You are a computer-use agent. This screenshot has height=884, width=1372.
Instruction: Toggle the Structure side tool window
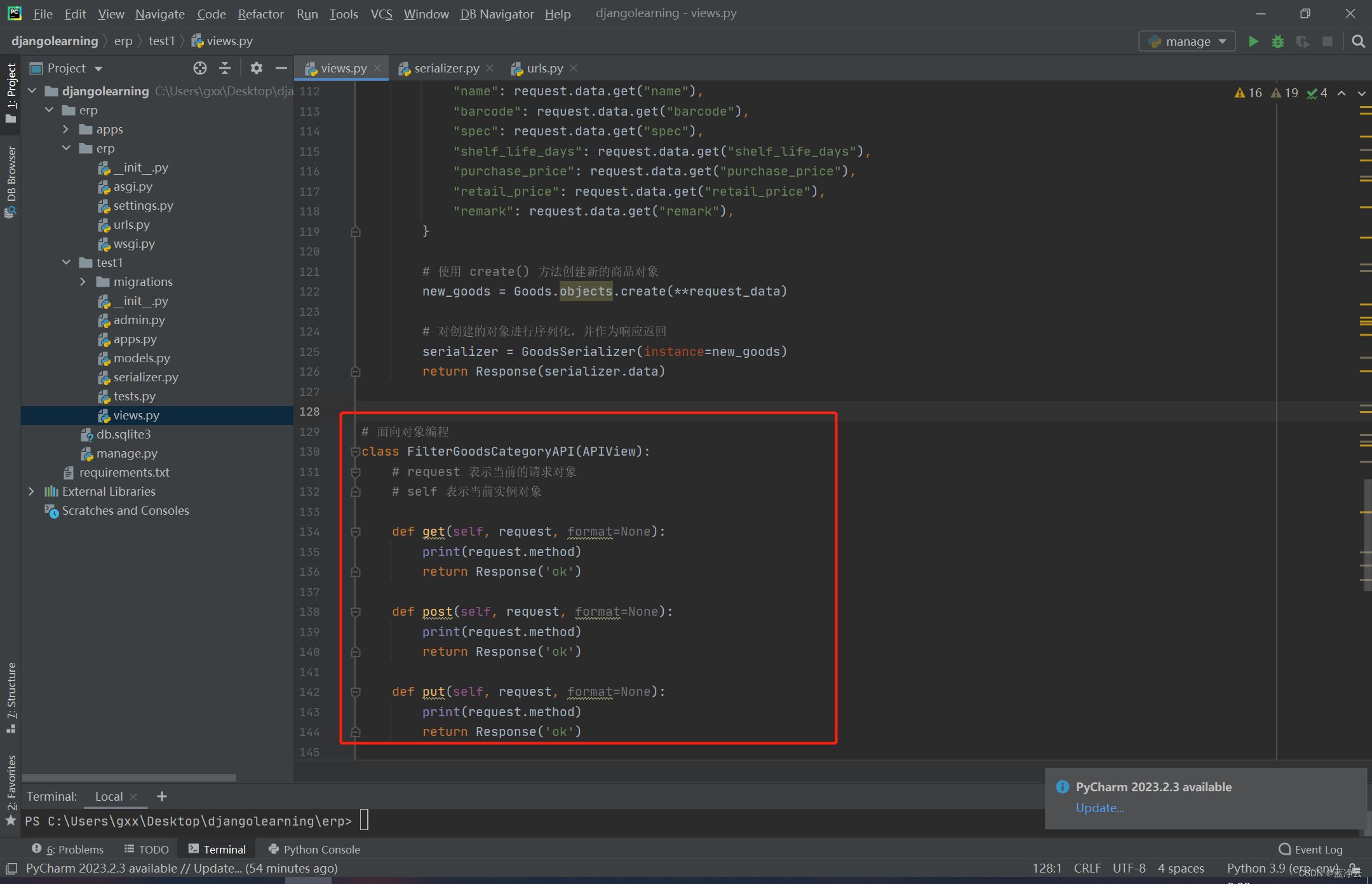(x=11, y=696)
